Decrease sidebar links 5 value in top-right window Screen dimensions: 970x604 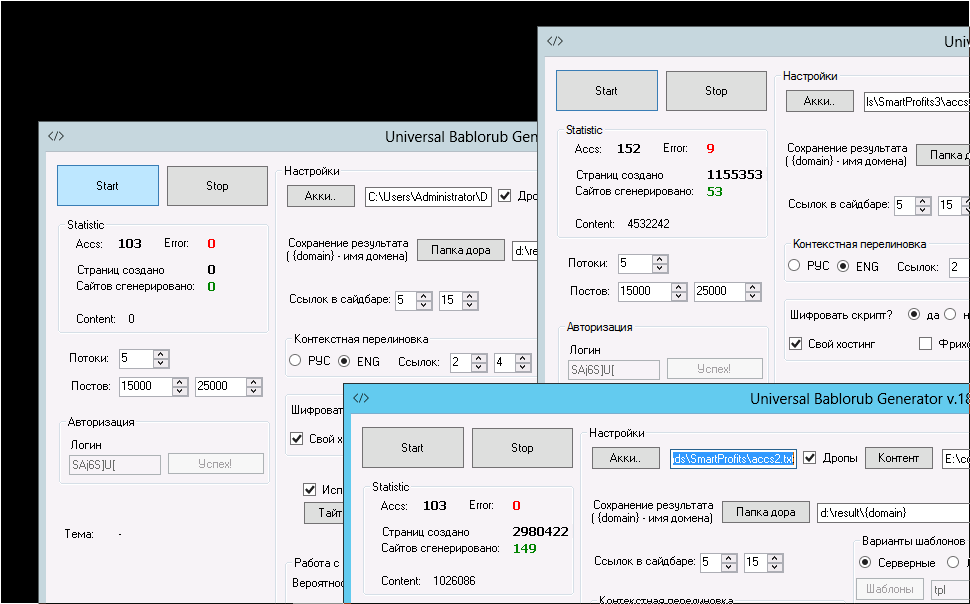coord(923,210)
